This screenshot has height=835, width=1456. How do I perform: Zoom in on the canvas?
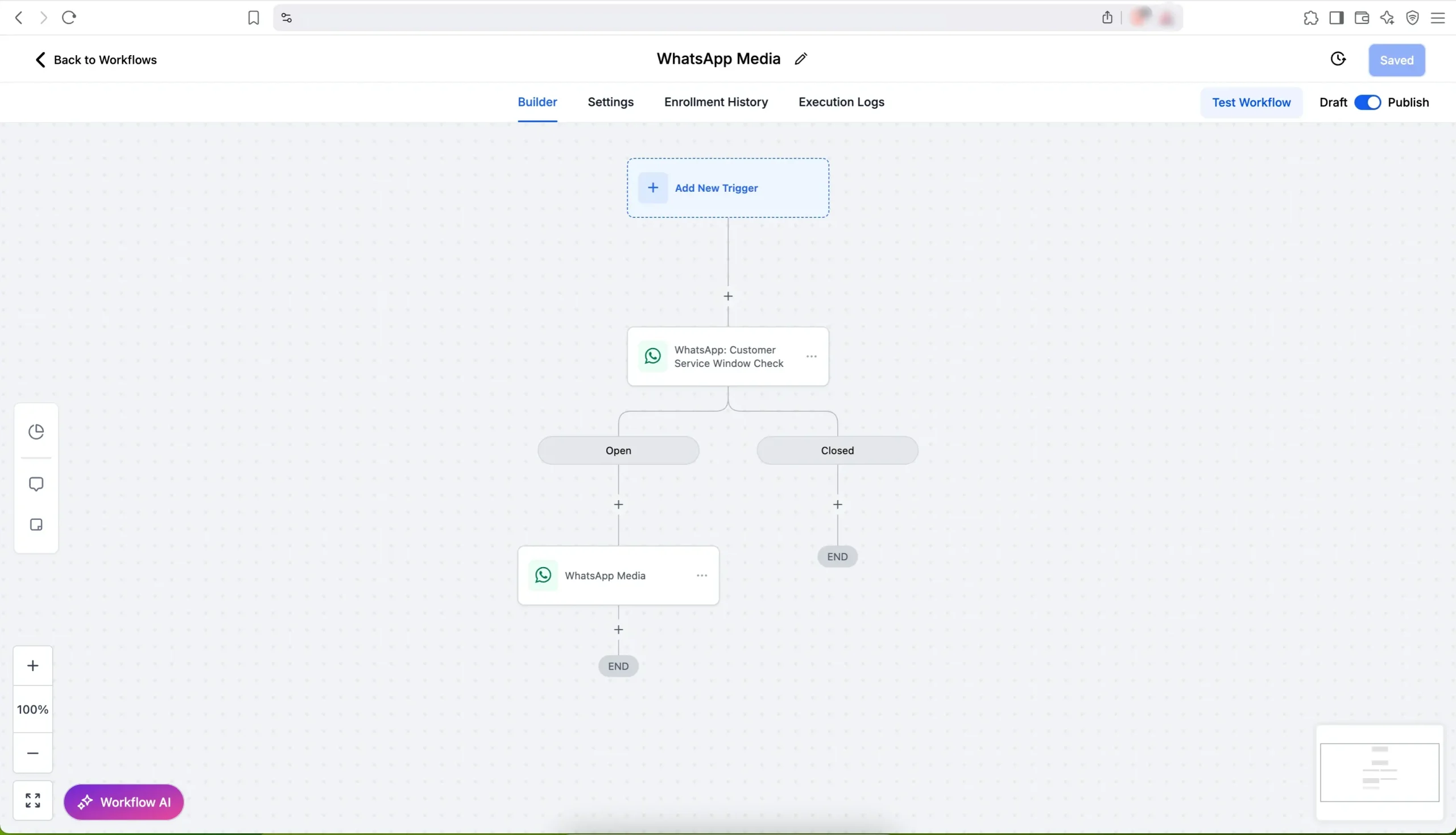pos(33,666)
